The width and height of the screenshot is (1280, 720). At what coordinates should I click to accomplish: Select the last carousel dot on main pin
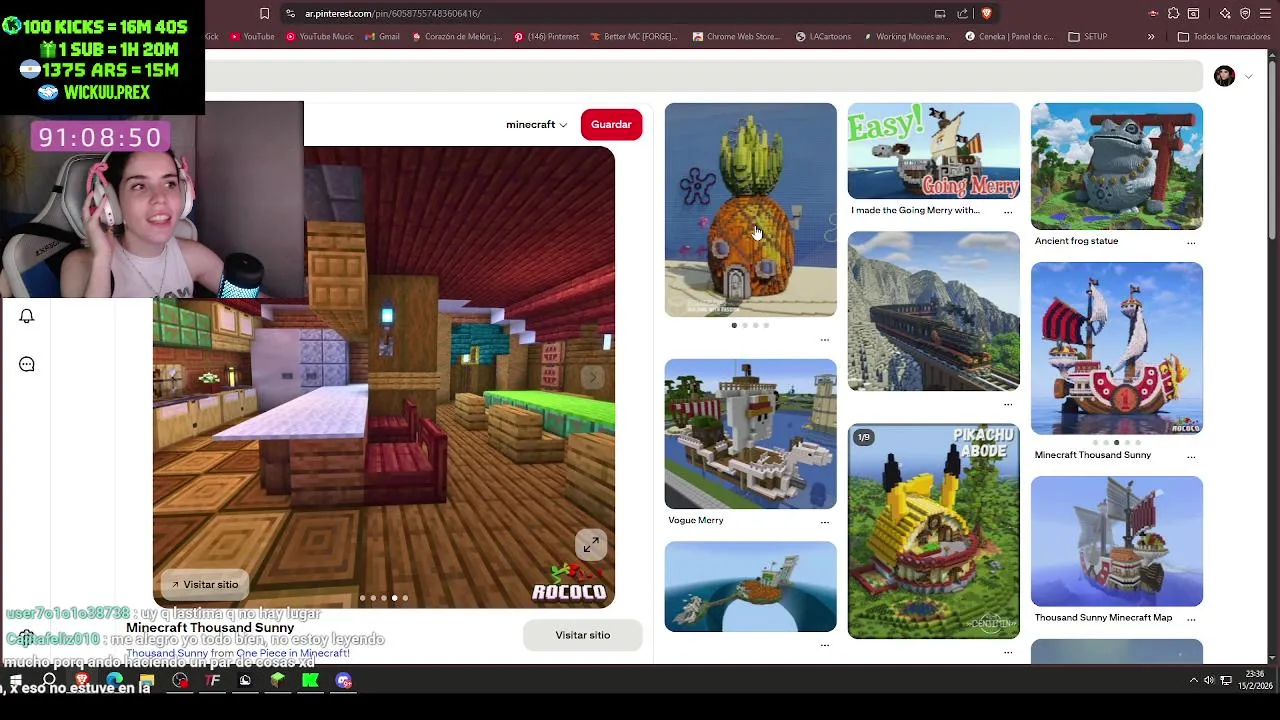(x=405, y=598)
